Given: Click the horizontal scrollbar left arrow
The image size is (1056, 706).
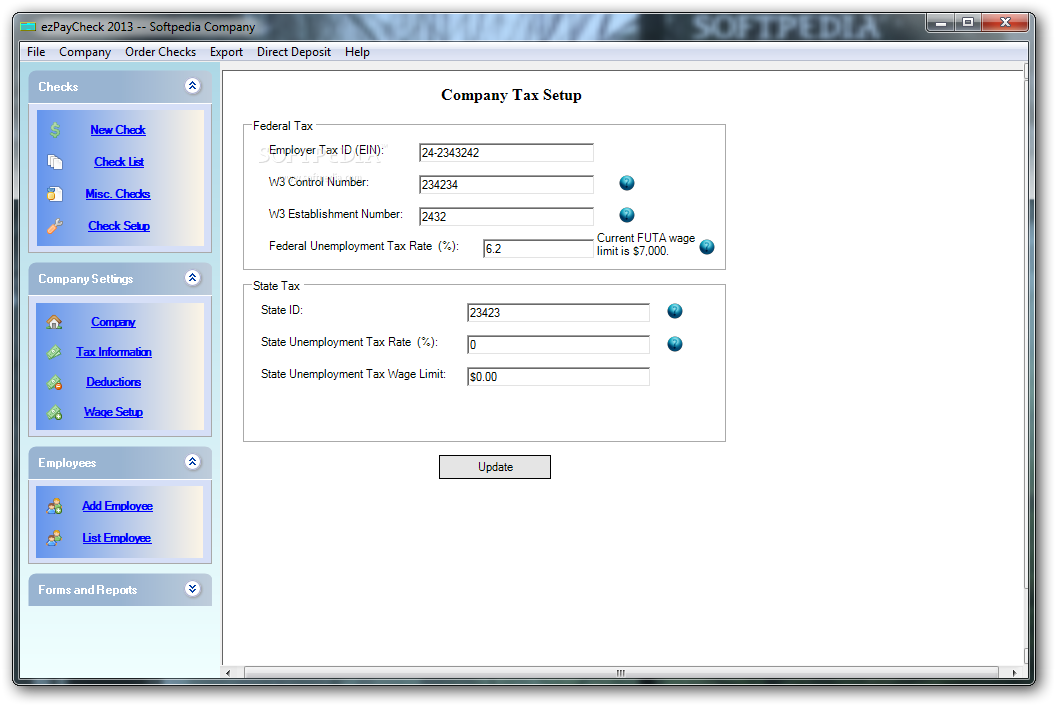Looking at the screenshot, I should [228, 672].
